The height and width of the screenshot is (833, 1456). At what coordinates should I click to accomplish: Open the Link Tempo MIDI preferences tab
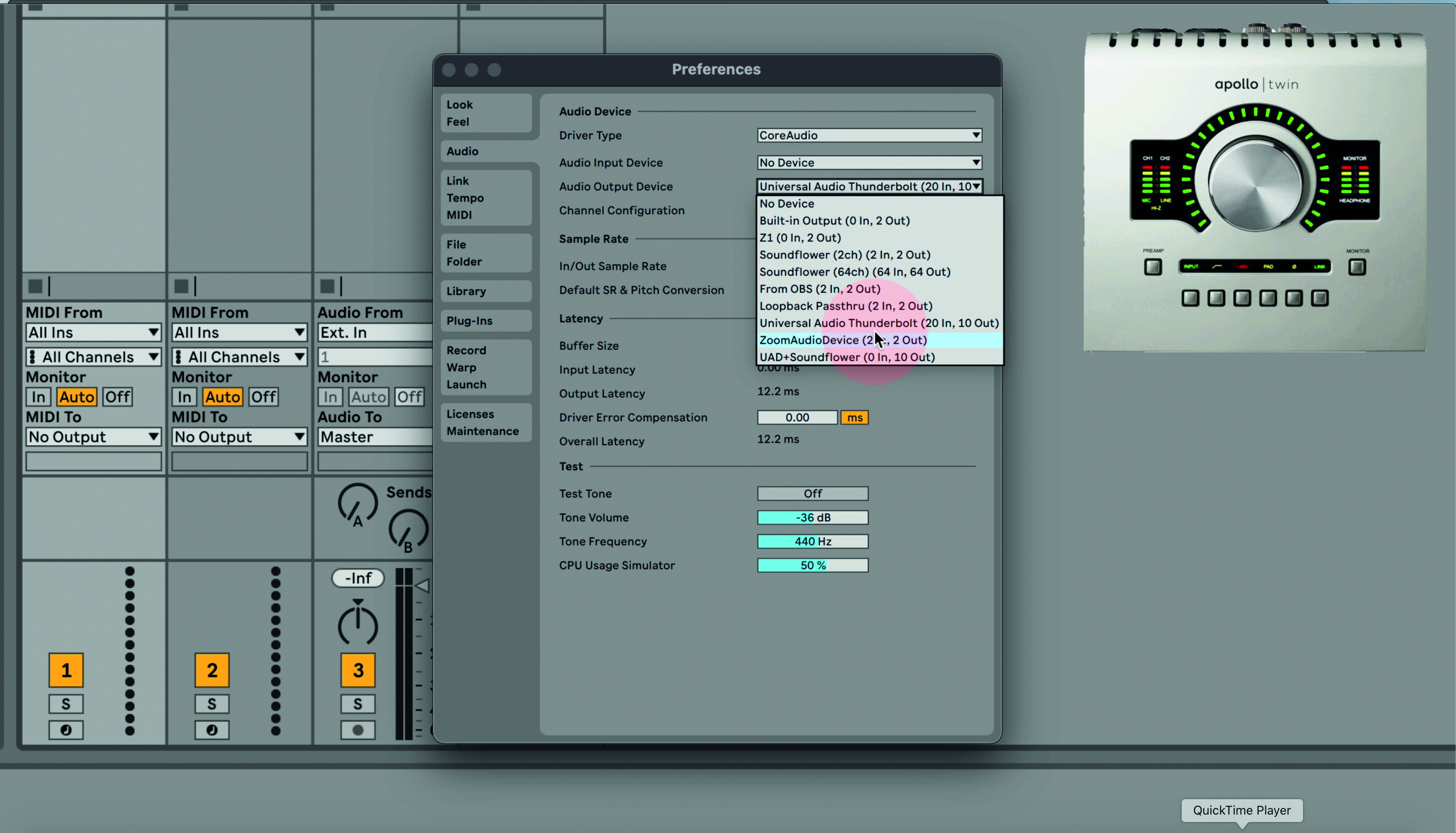tap(486, 198)
